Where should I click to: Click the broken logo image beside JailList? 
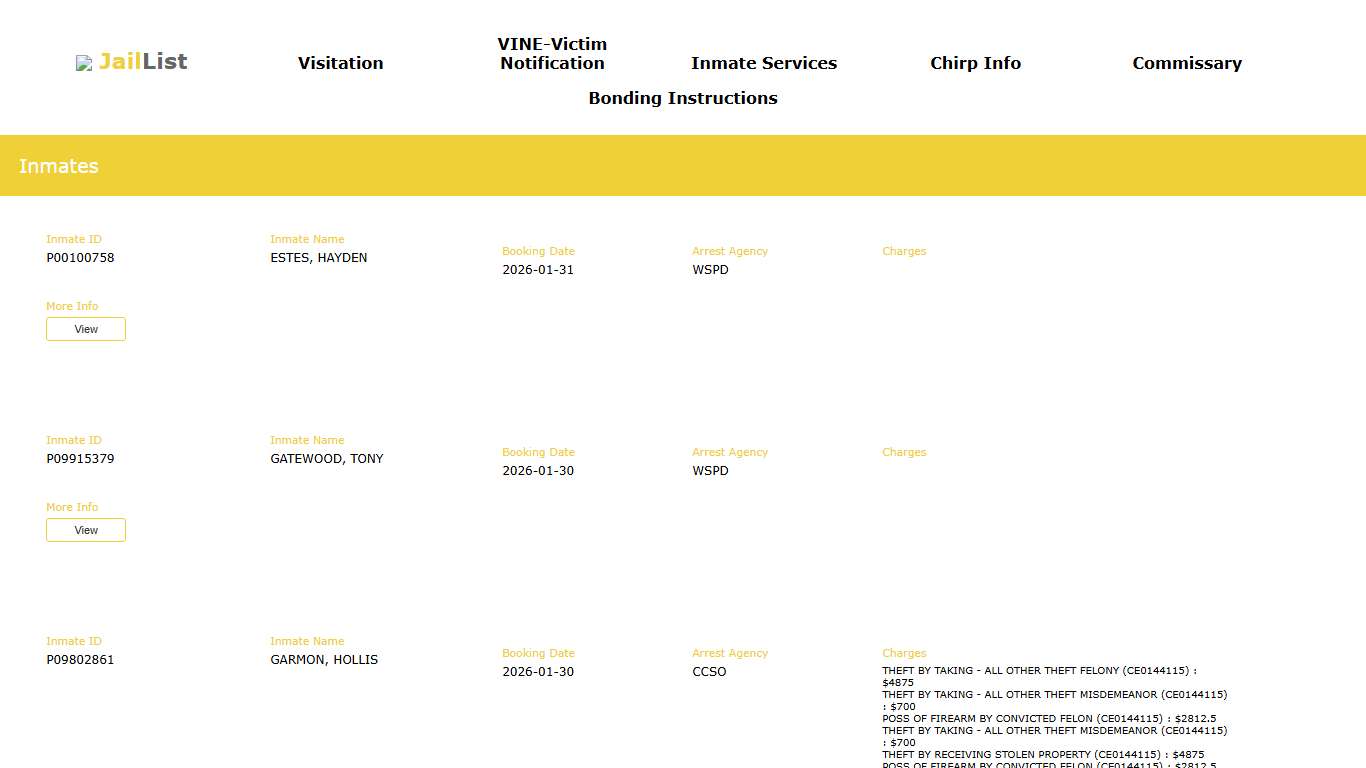tap(84, 63)
